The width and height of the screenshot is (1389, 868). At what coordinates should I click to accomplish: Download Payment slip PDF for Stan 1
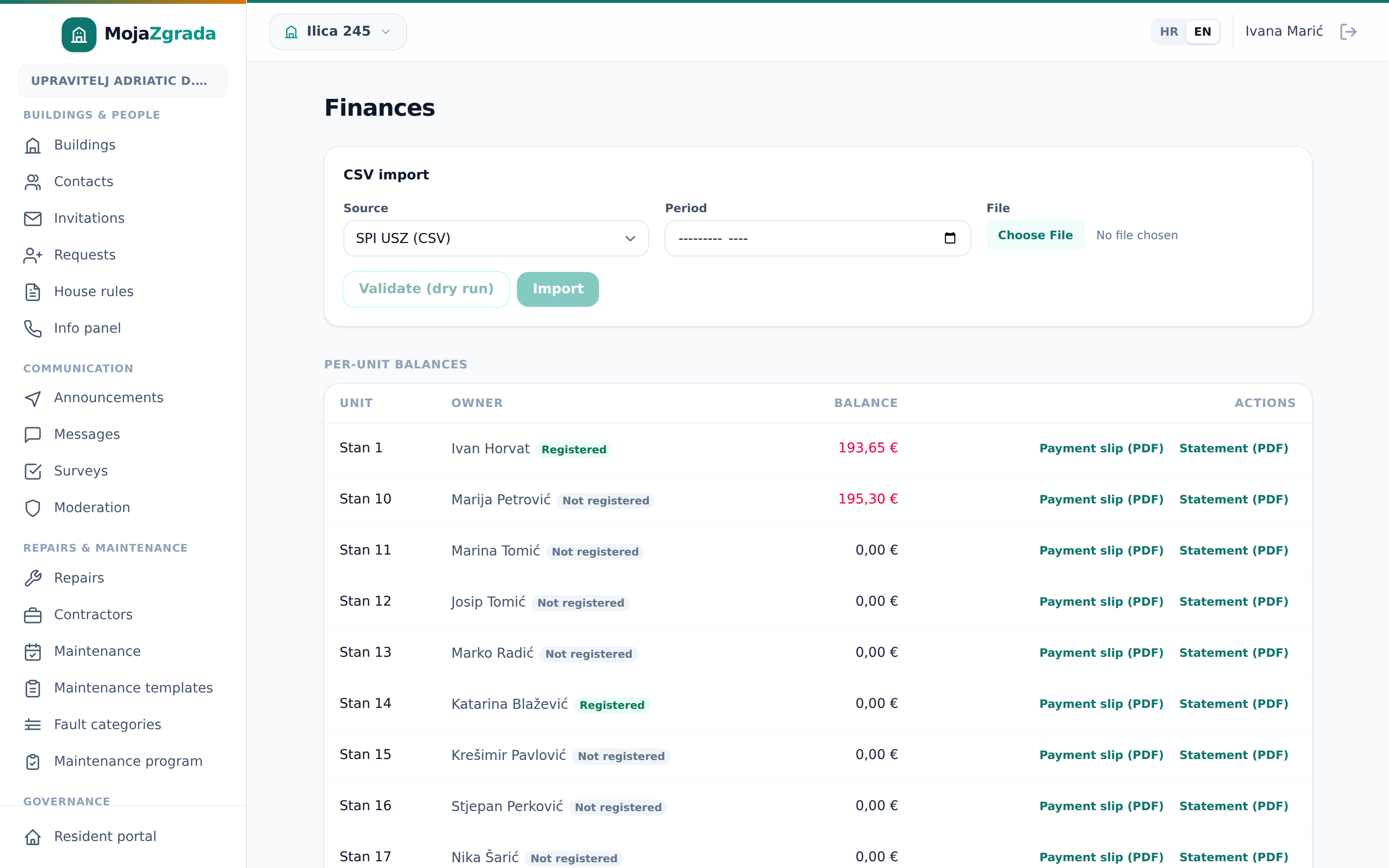pos(1102,448)
